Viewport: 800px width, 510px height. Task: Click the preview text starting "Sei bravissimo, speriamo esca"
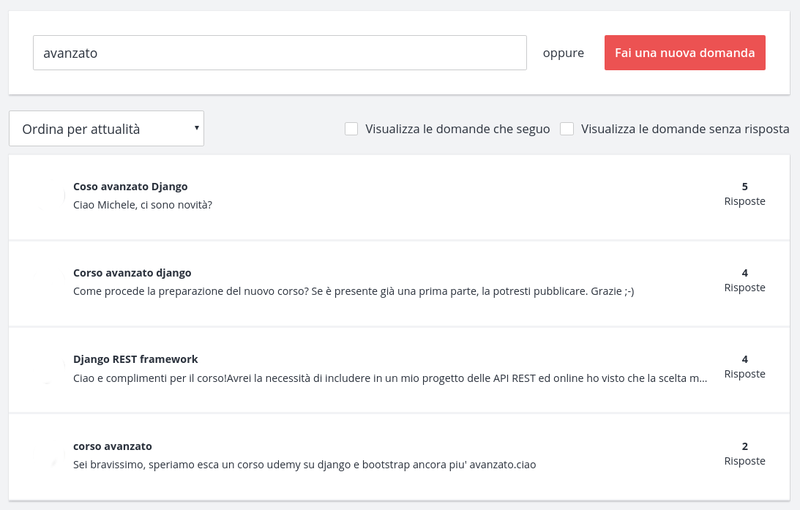tap(305, 465)
